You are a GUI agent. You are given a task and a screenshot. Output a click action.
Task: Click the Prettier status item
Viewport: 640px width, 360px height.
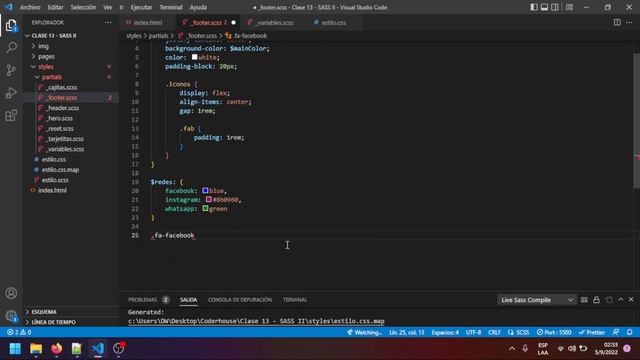591,332
